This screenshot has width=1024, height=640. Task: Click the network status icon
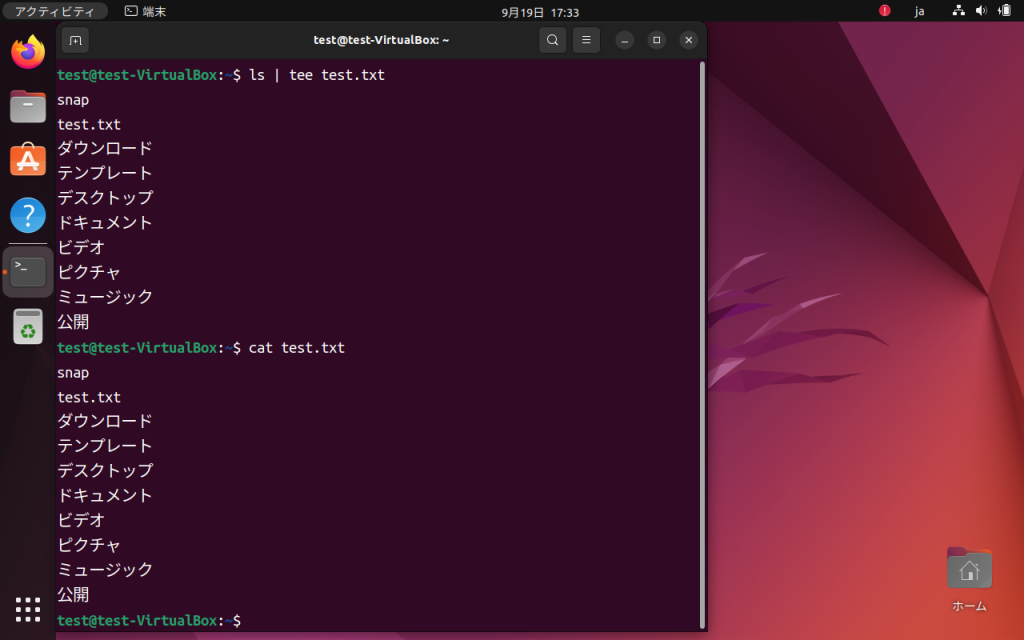tap(958, 10)
